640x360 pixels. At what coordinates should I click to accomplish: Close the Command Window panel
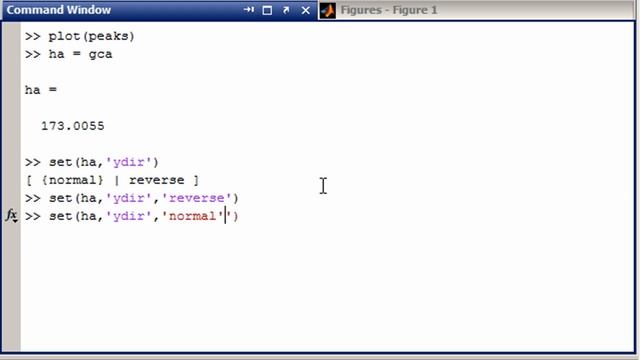point(305,10)
